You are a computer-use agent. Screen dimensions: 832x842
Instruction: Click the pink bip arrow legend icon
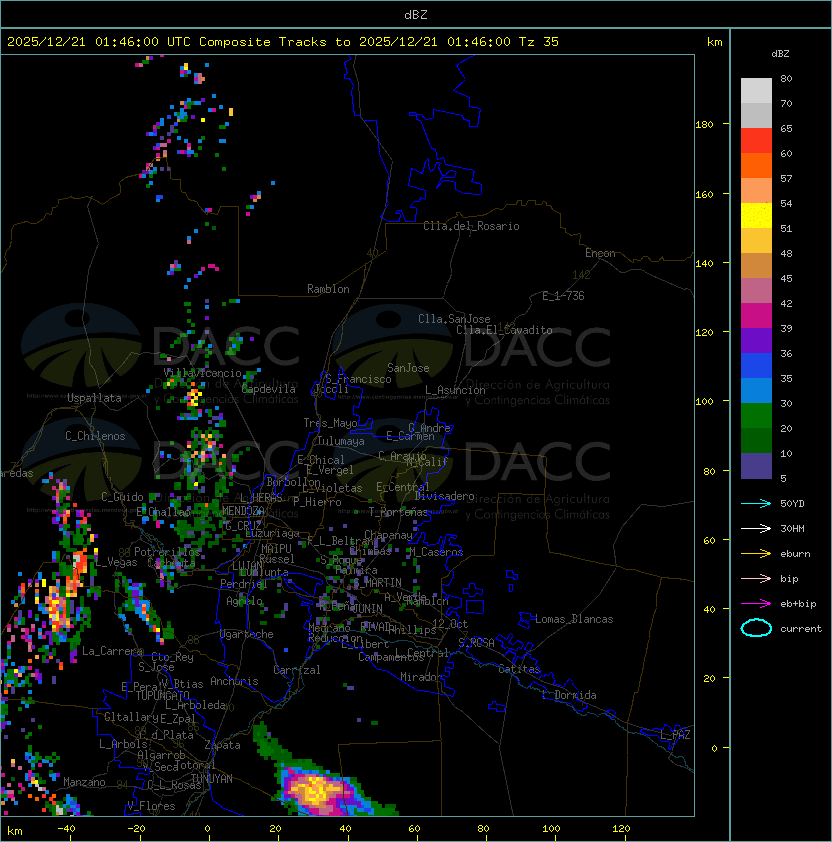click(x=756, y=578)
